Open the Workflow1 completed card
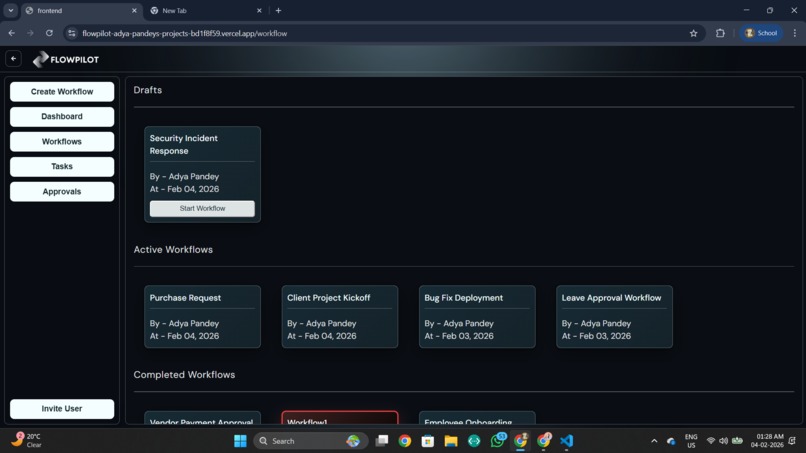This screenshot has width=806, height=453. pyautogui.click(x=339, y=418)
